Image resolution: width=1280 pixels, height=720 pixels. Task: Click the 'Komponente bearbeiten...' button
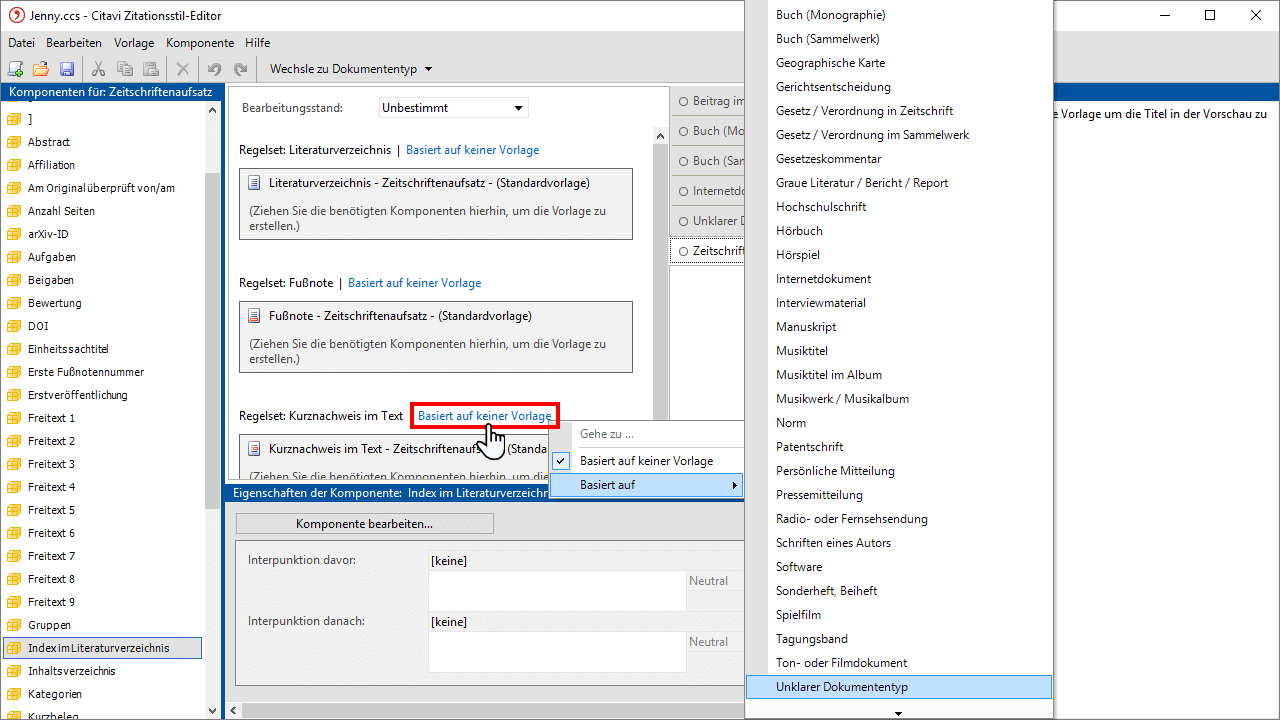(x=364, y=524)
